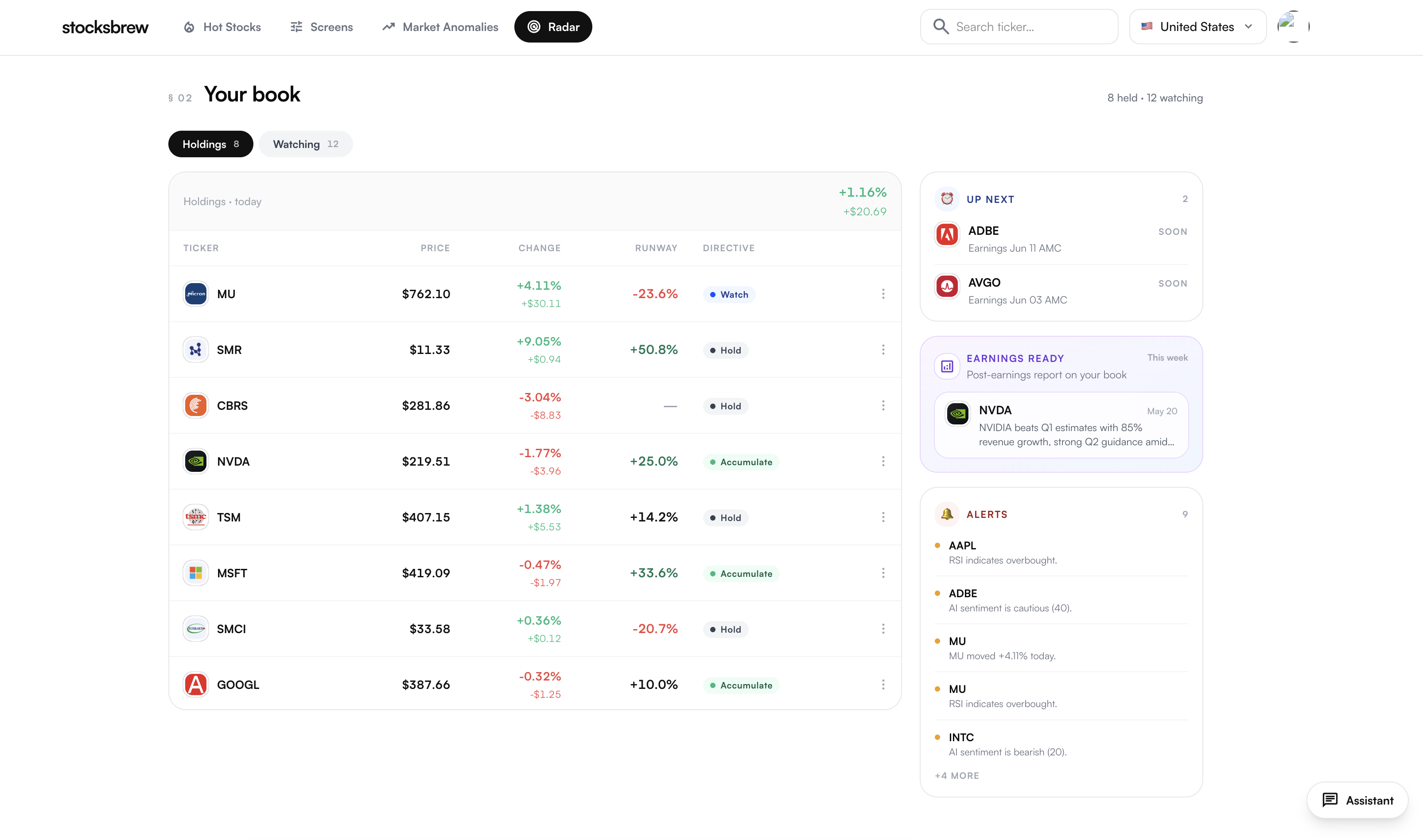The width and height of the screenshot is (1423, 840).
Task: Open the AAPL overbought alert
Action: tap(1061, 552)
